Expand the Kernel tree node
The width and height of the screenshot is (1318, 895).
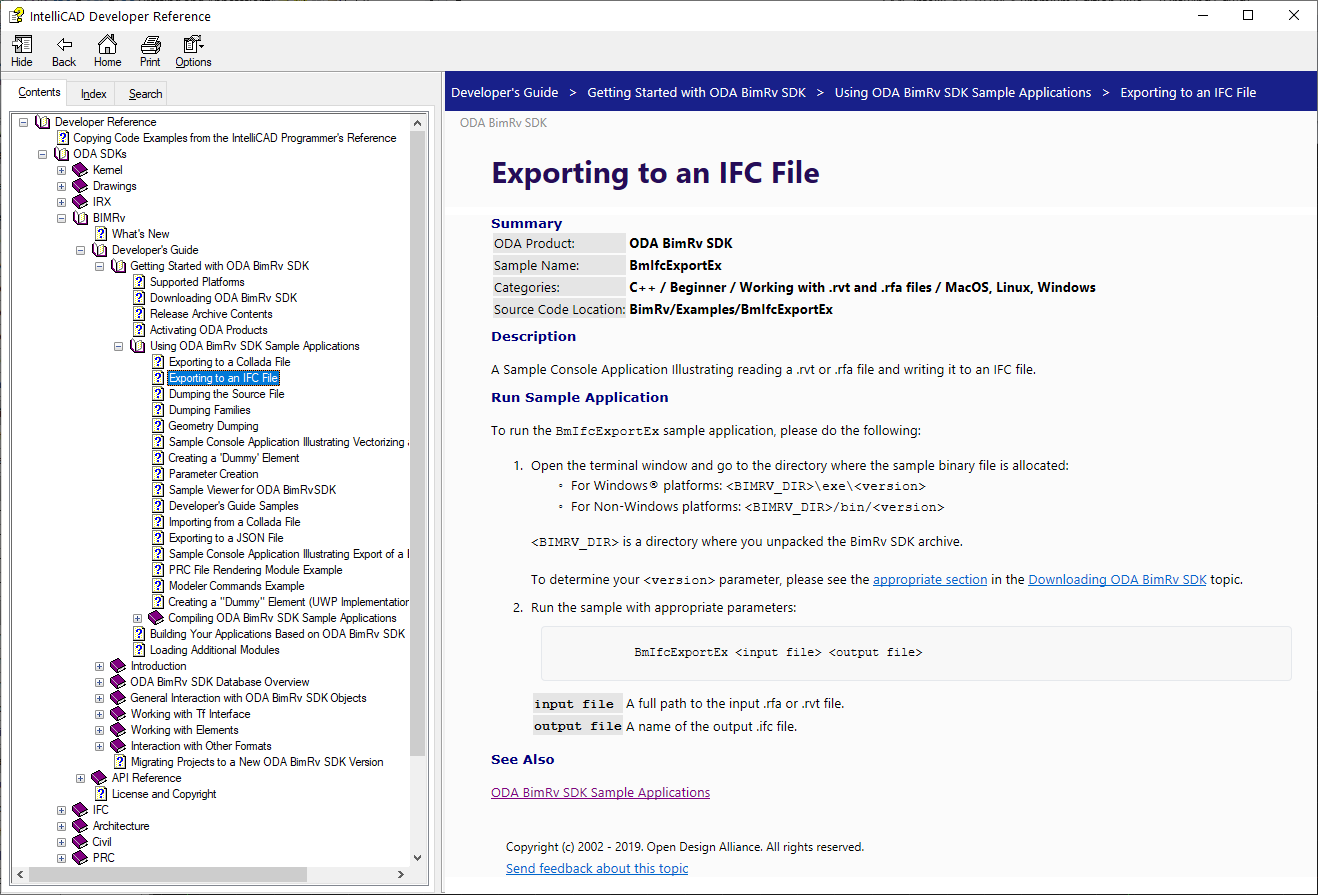(61, 170)
